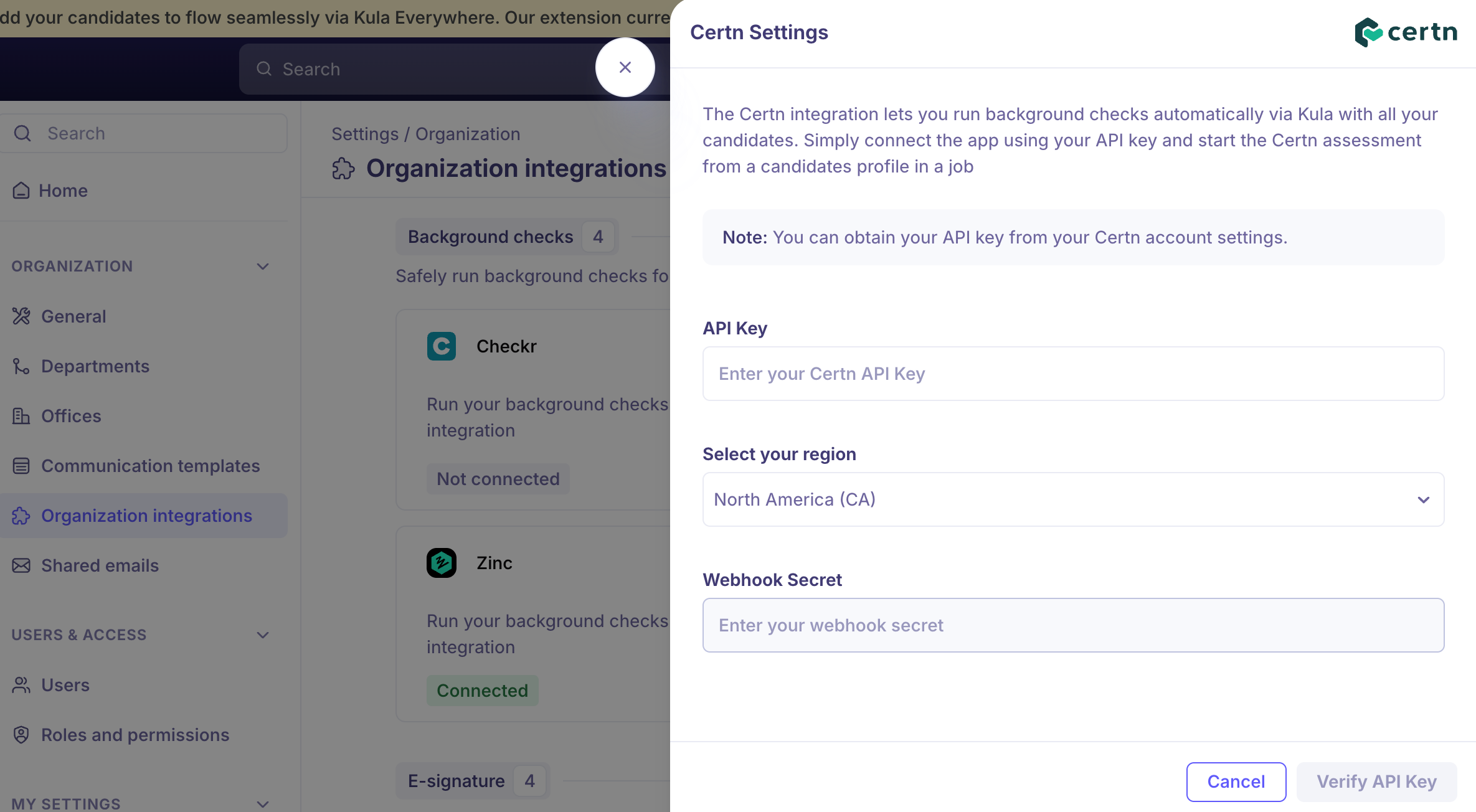Click the Shared emails envelope icon
The image size is (1476, 812).
(x=21, y=565)
